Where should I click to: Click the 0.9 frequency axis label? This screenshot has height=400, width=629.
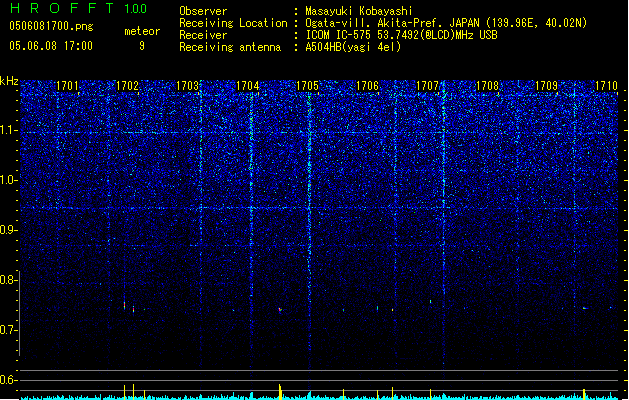(8, 230)
